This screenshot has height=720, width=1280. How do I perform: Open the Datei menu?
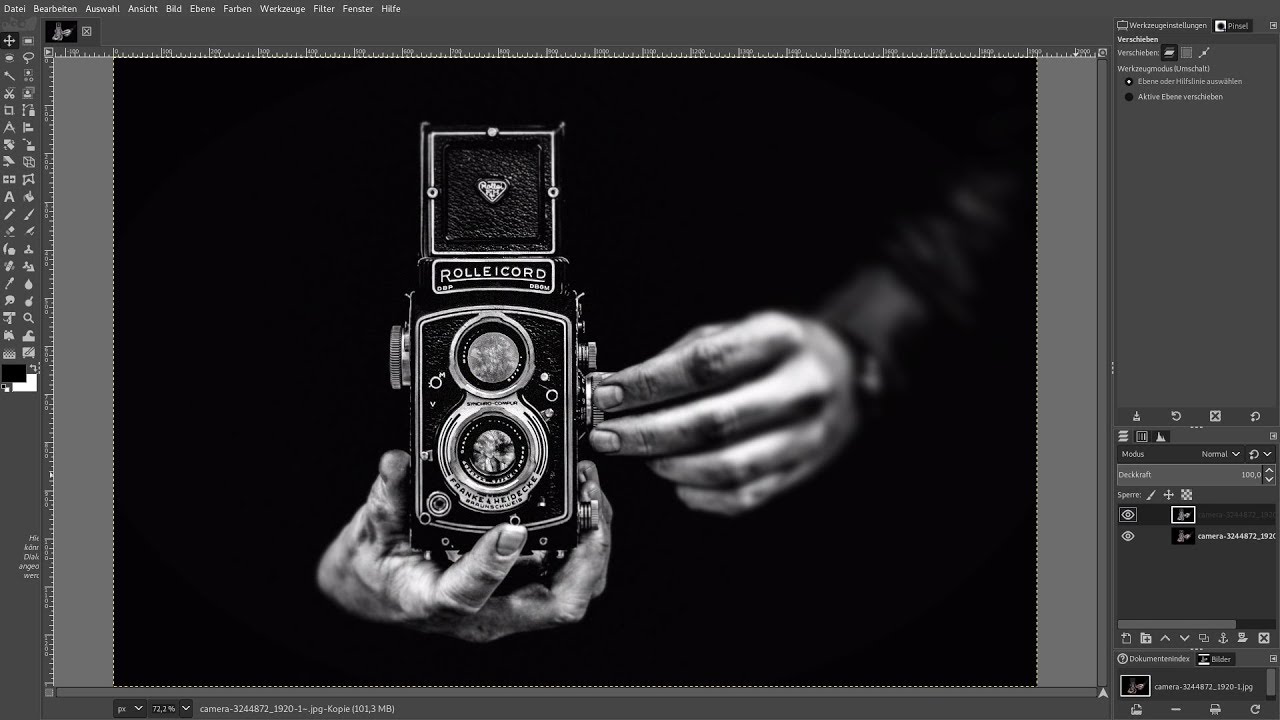click(15, 8)
